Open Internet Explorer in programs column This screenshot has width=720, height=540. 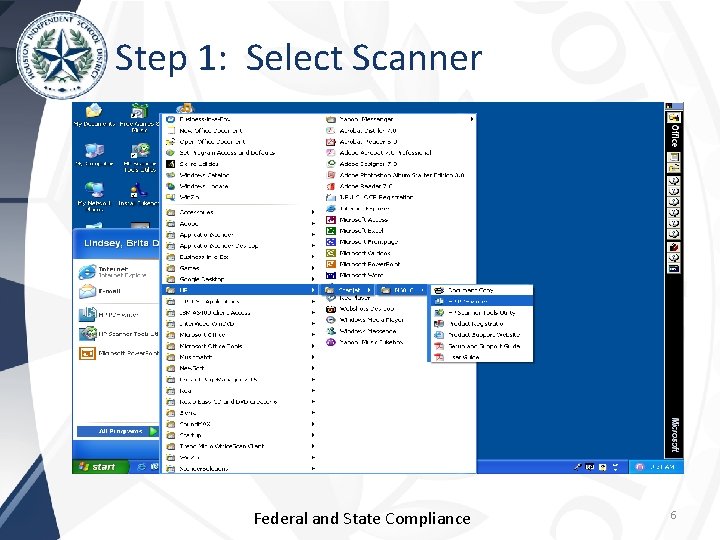358,208
